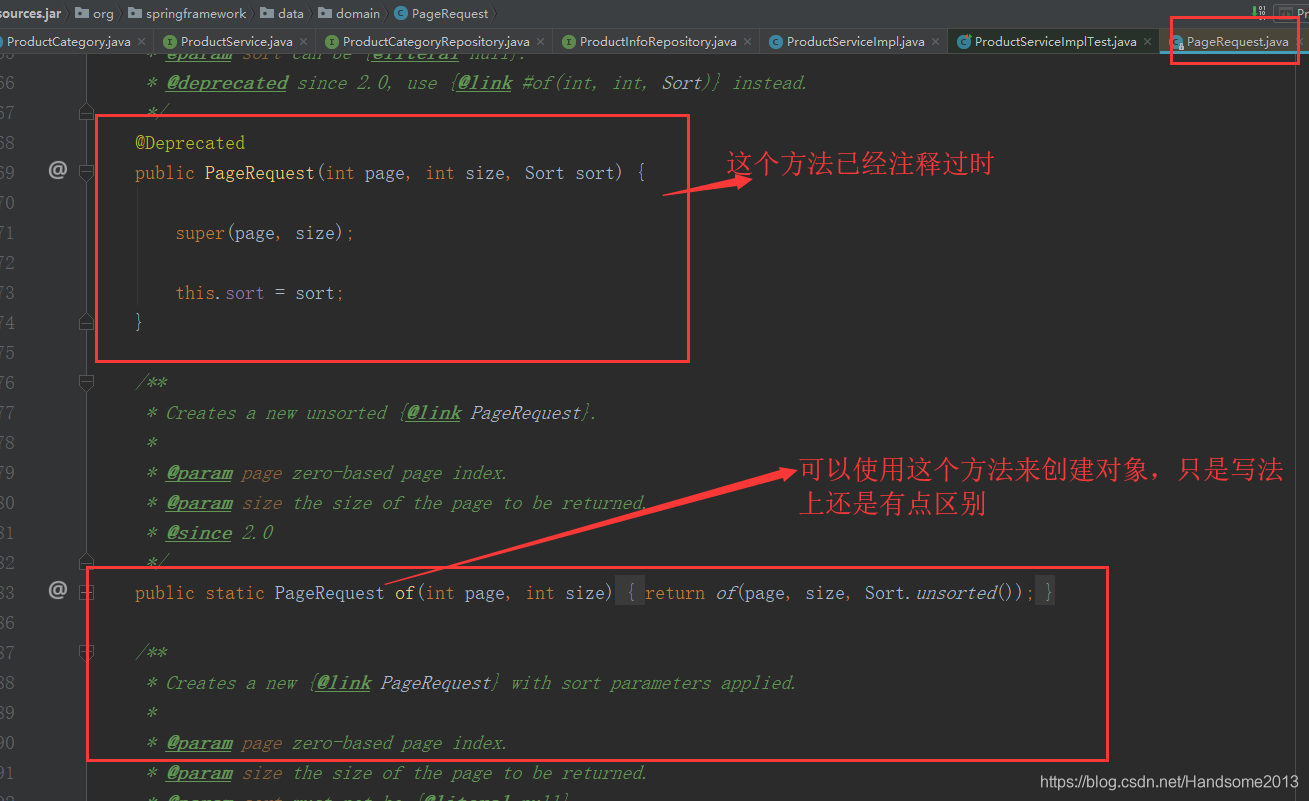Screen dimensions: 1309x801
Task: Click the @Deprecated annotation
Action: pyautogui.click(x=190, y=143)
